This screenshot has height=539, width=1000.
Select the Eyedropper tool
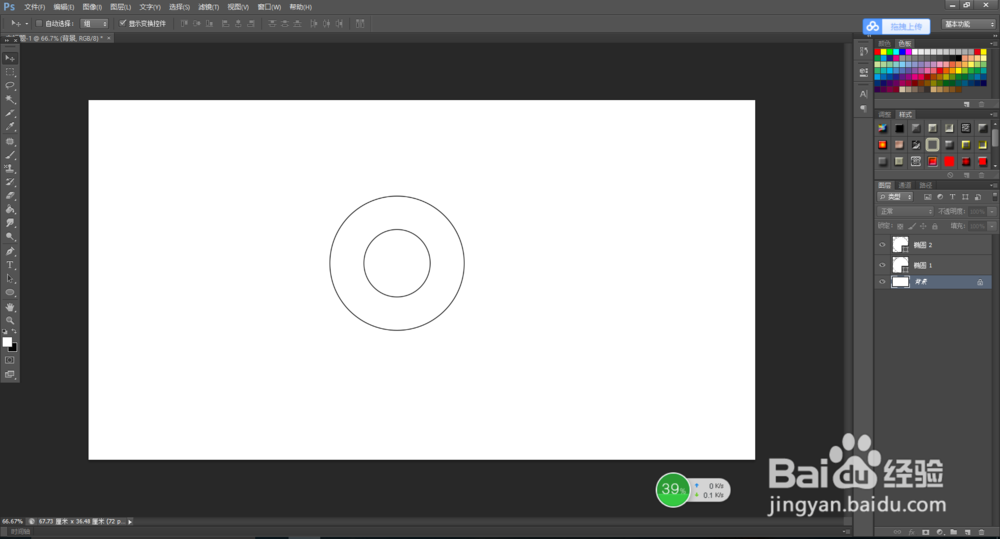(10, 127)
